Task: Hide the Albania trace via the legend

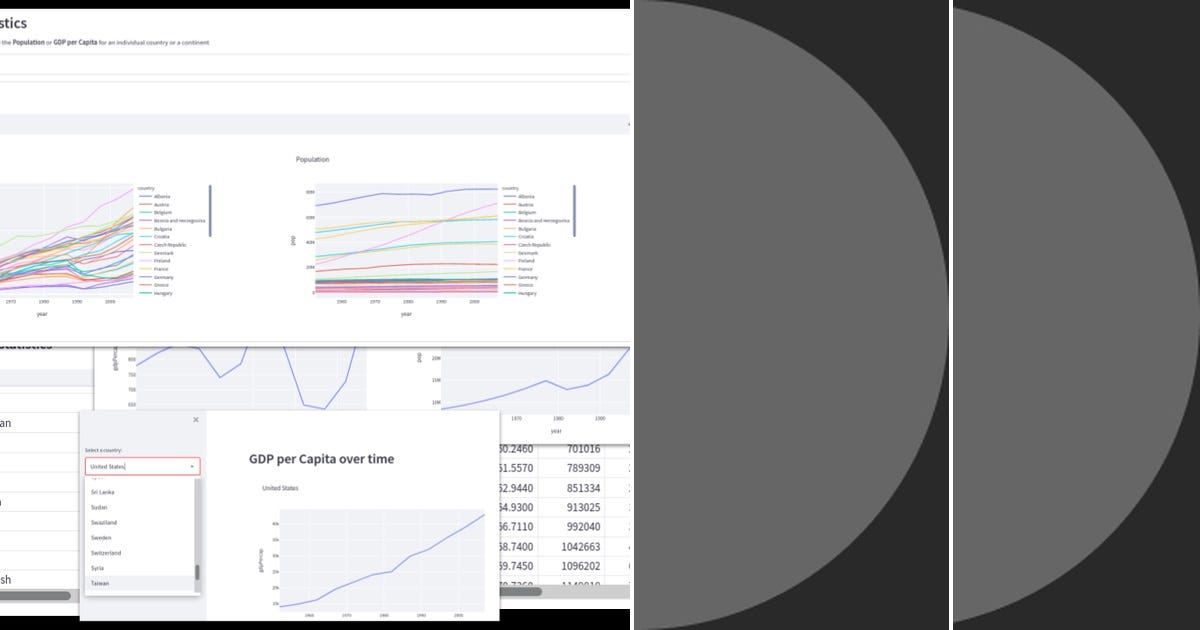Action: [528, 196]
